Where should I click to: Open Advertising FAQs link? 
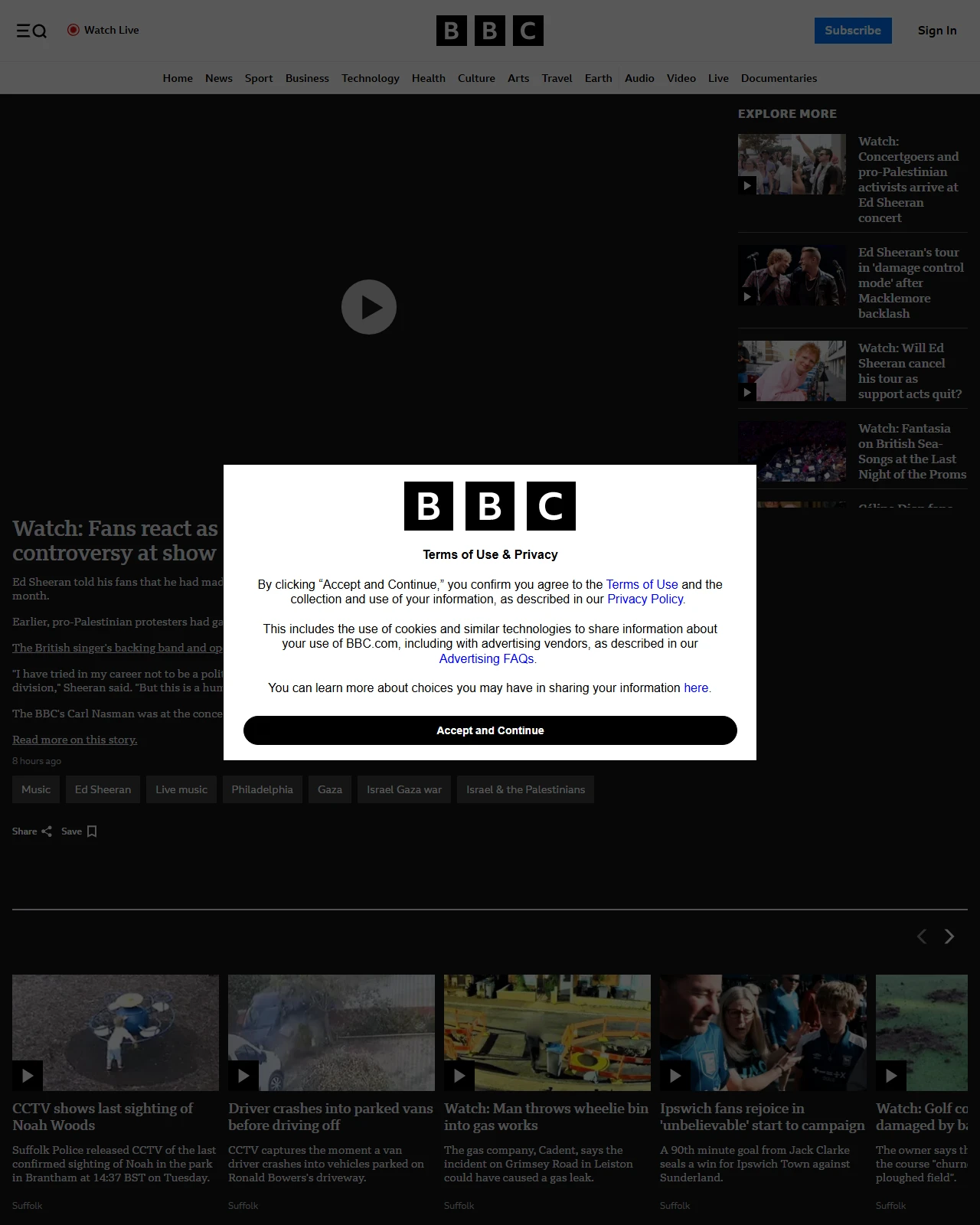click(488, 658)
